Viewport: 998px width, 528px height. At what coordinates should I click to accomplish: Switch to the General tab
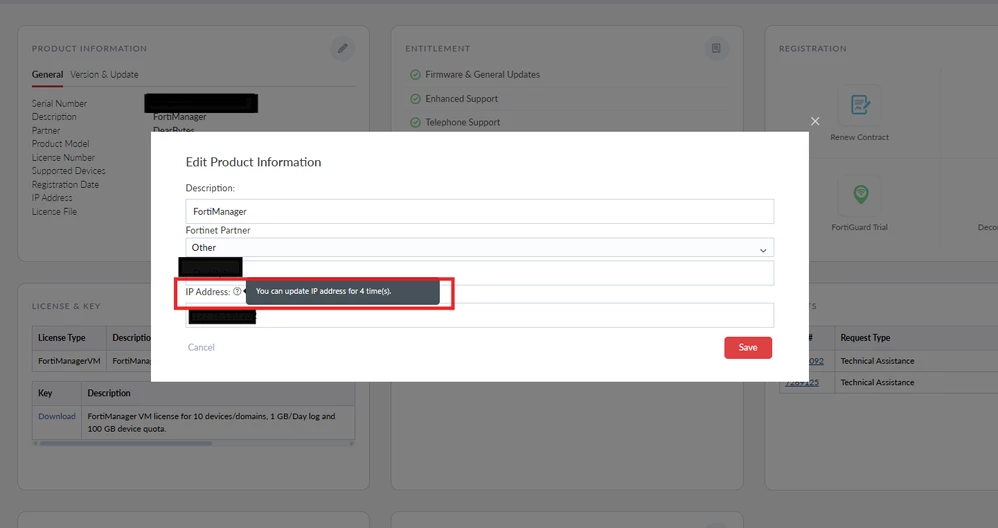[x=48, y=74]
